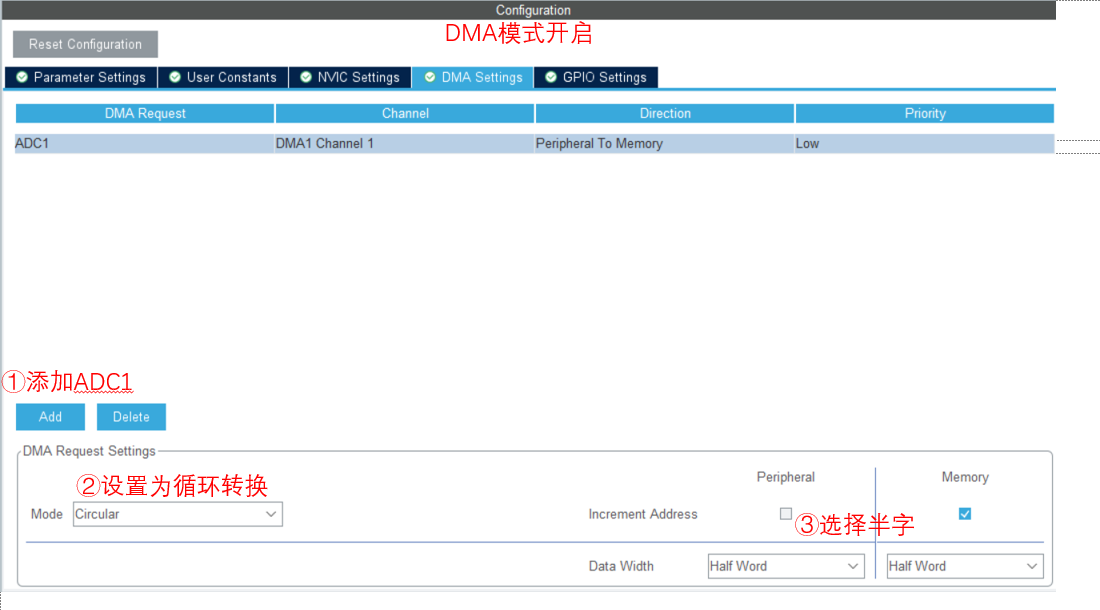Viewport: 1100px width, 610px height.
Task: Switch to the NVIC Settings tab
Action: pyautogui.click(x=350, y=77)
